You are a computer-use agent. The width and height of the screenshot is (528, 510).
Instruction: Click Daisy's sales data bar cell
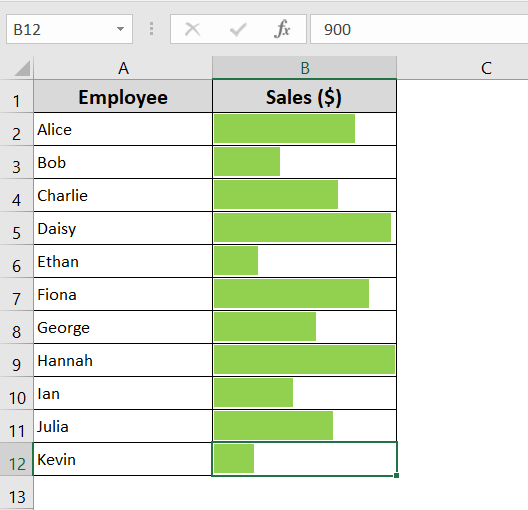(x=304, y=228)
